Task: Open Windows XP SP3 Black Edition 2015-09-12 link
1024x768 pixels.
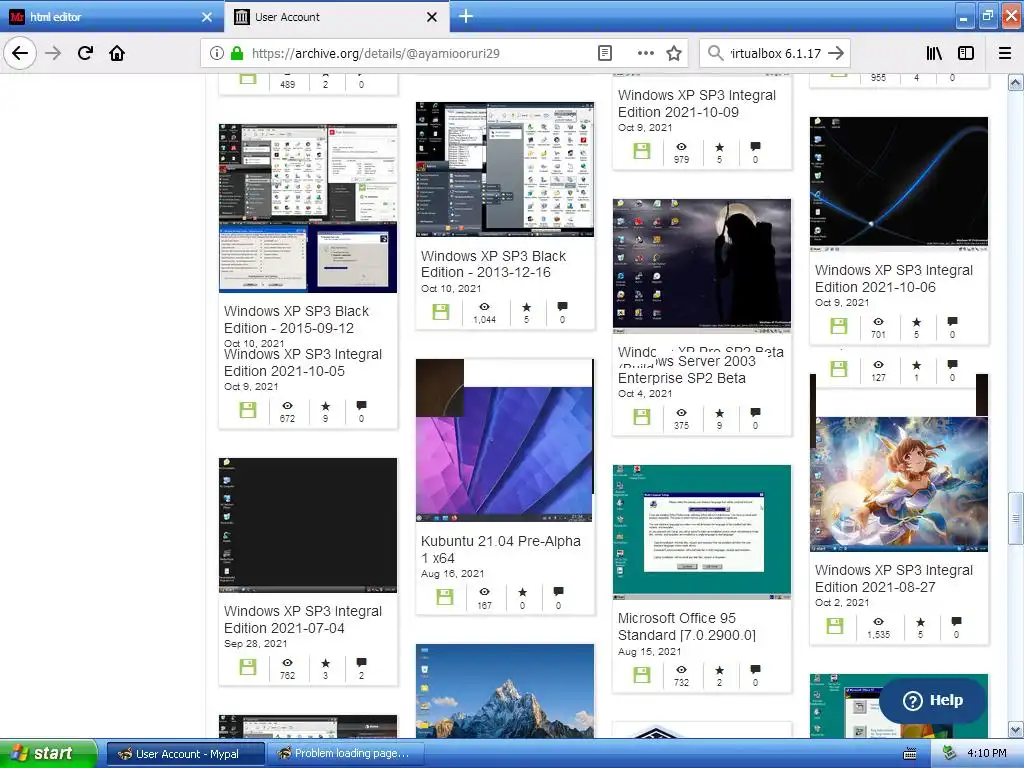Action: tap(296, 320)
